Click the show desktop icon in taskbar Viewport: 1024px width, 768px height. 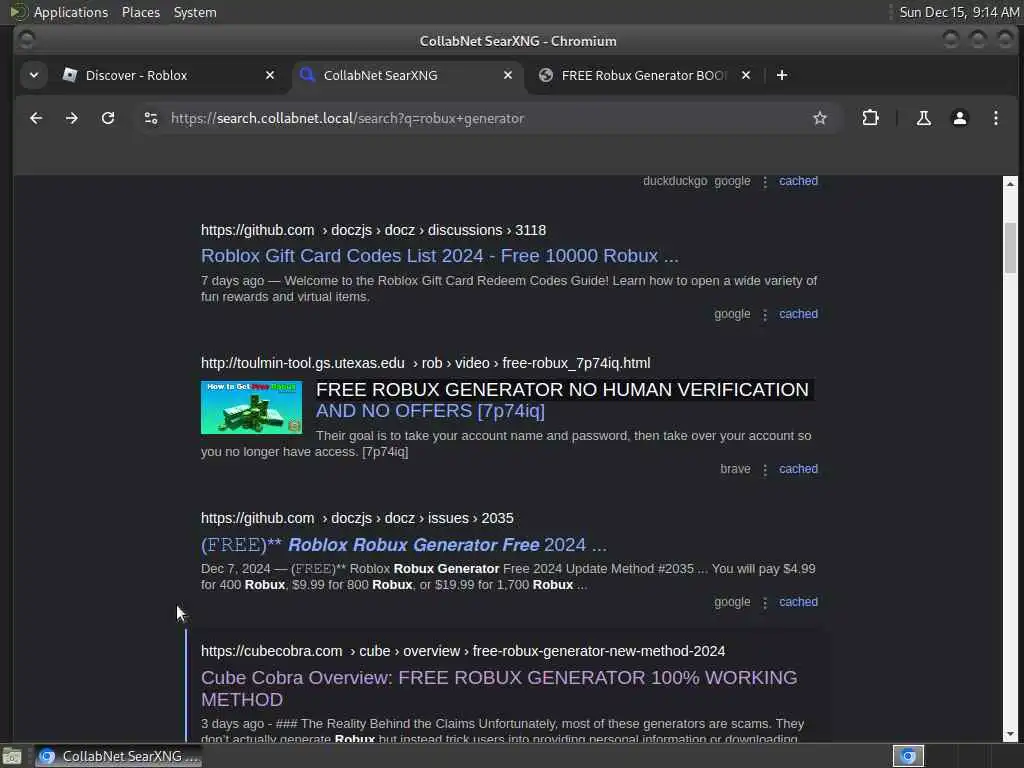[x=12, y=757]
